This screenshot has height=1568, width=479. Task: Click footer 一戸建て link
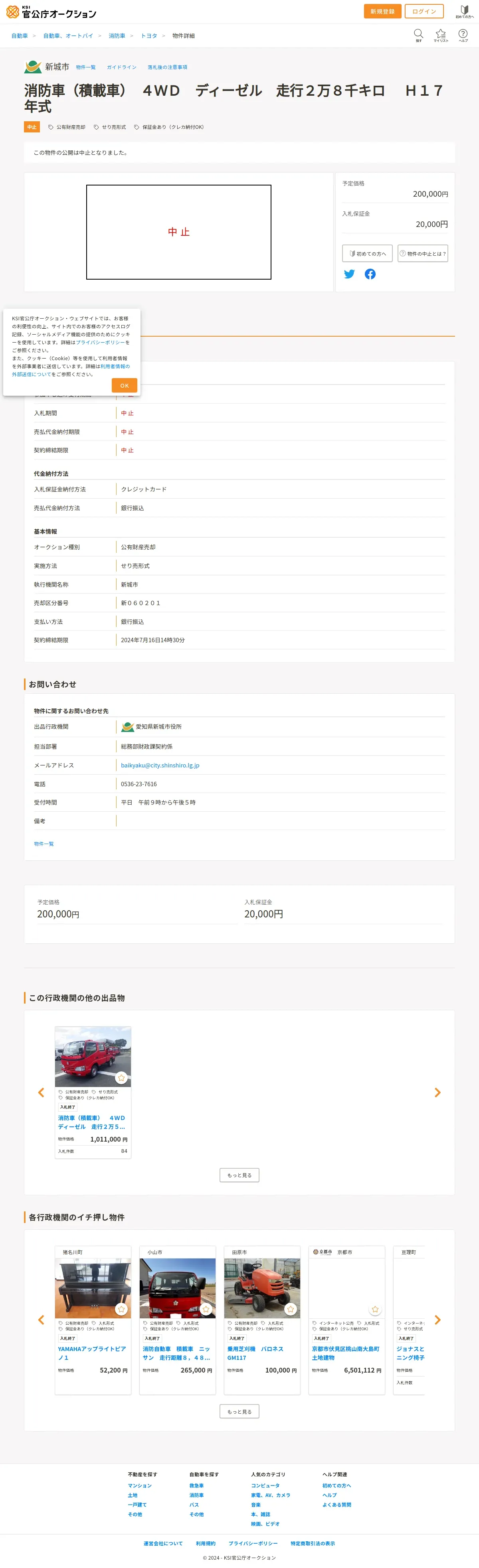pyautogui.click(x=137, y=1505)
